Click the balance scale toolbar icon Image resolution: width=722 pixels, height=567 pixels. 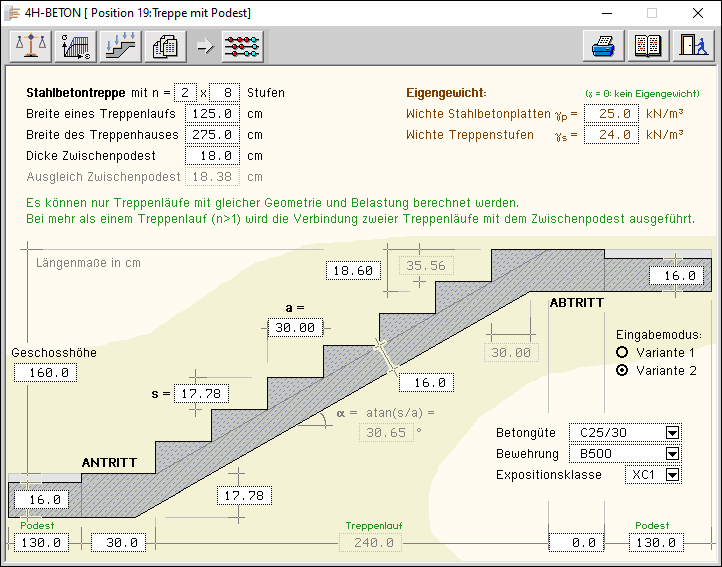30,46
